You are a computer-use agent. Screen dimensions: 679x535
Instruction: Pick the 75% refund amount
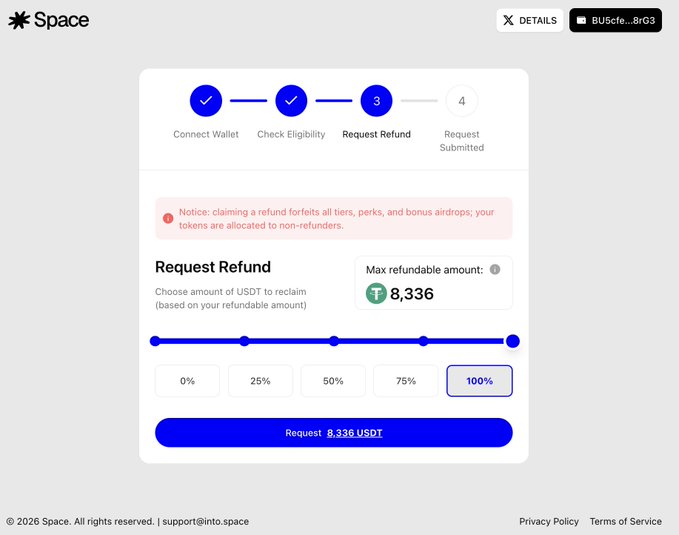(406, 381)
